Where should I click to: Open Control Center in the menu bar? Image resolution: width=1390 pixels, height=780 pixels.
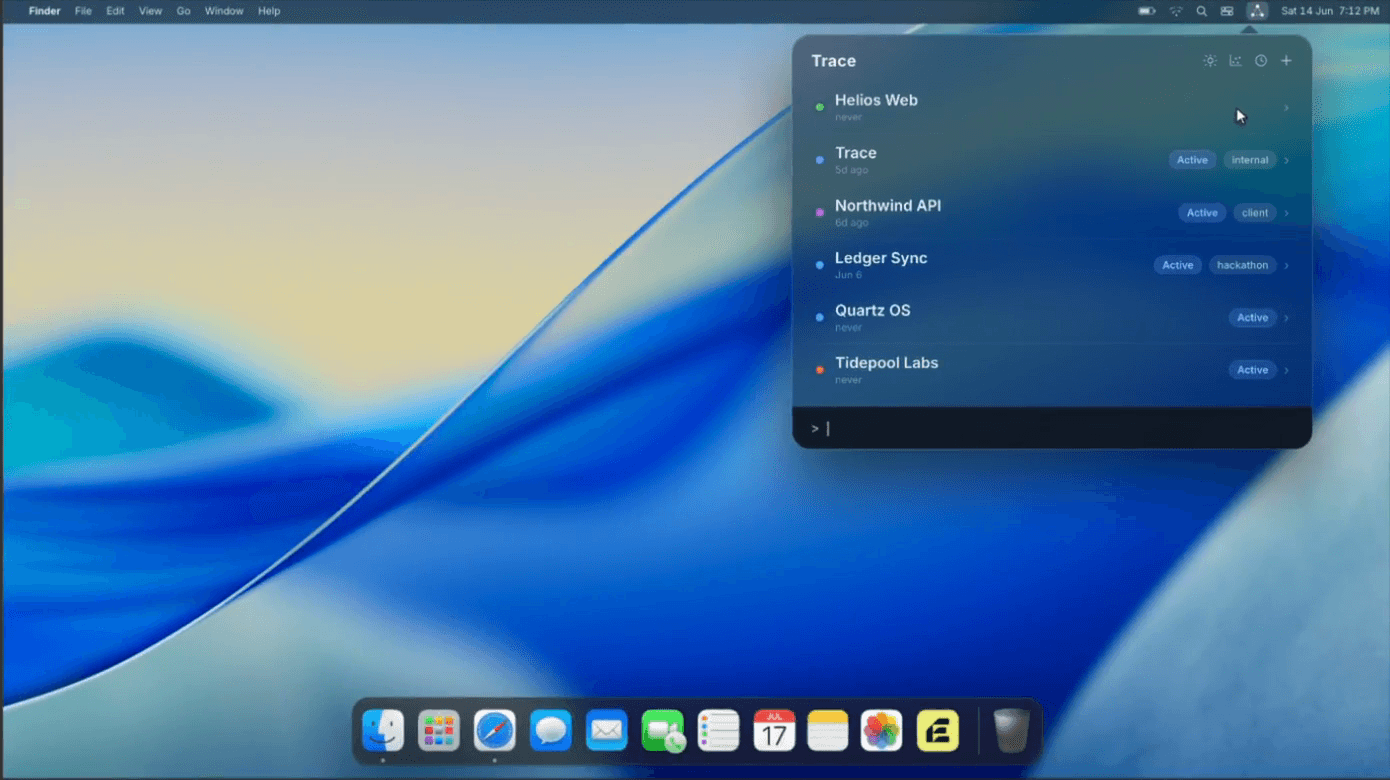[1227, 11]
